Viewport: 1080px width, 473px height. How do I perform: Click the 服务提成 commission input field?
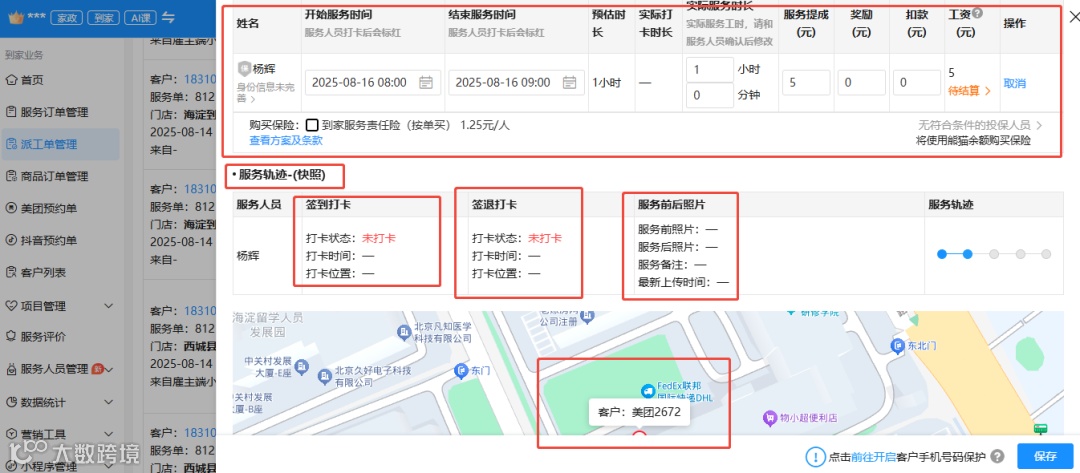click(806, 83)
